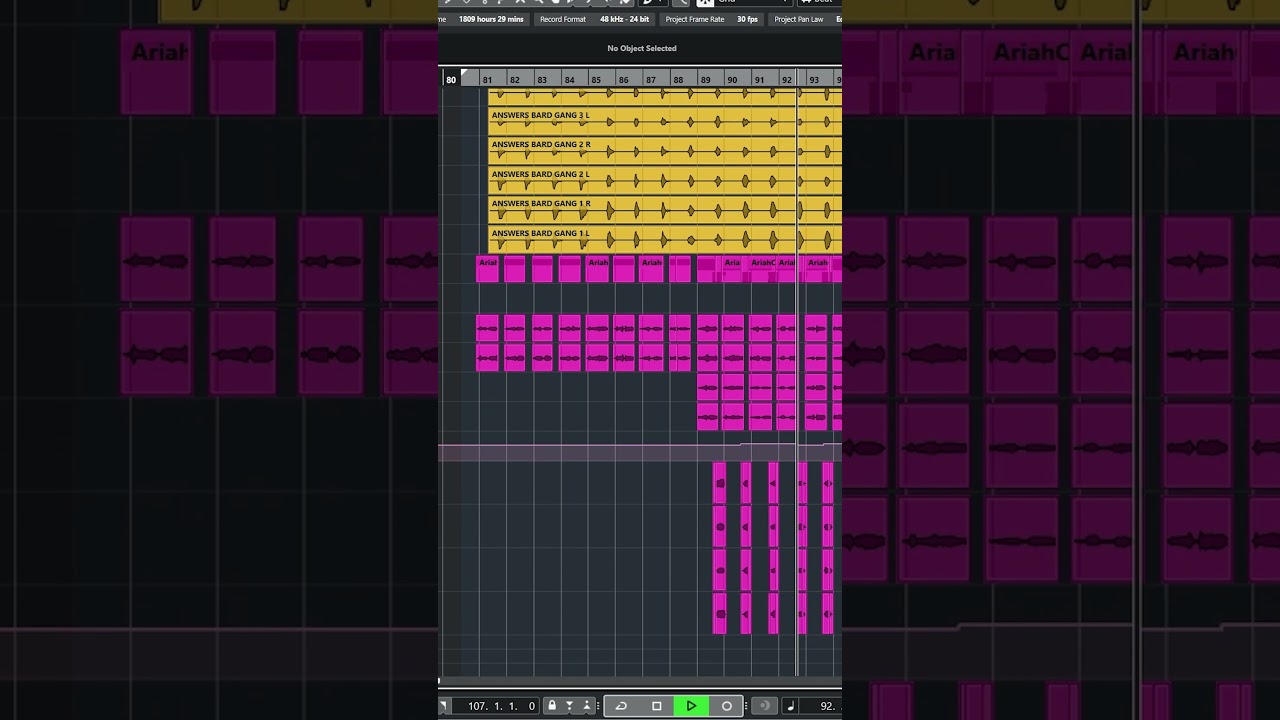Toggle the Cycle loop button
1280x720 pixels.
pos(621,706)
